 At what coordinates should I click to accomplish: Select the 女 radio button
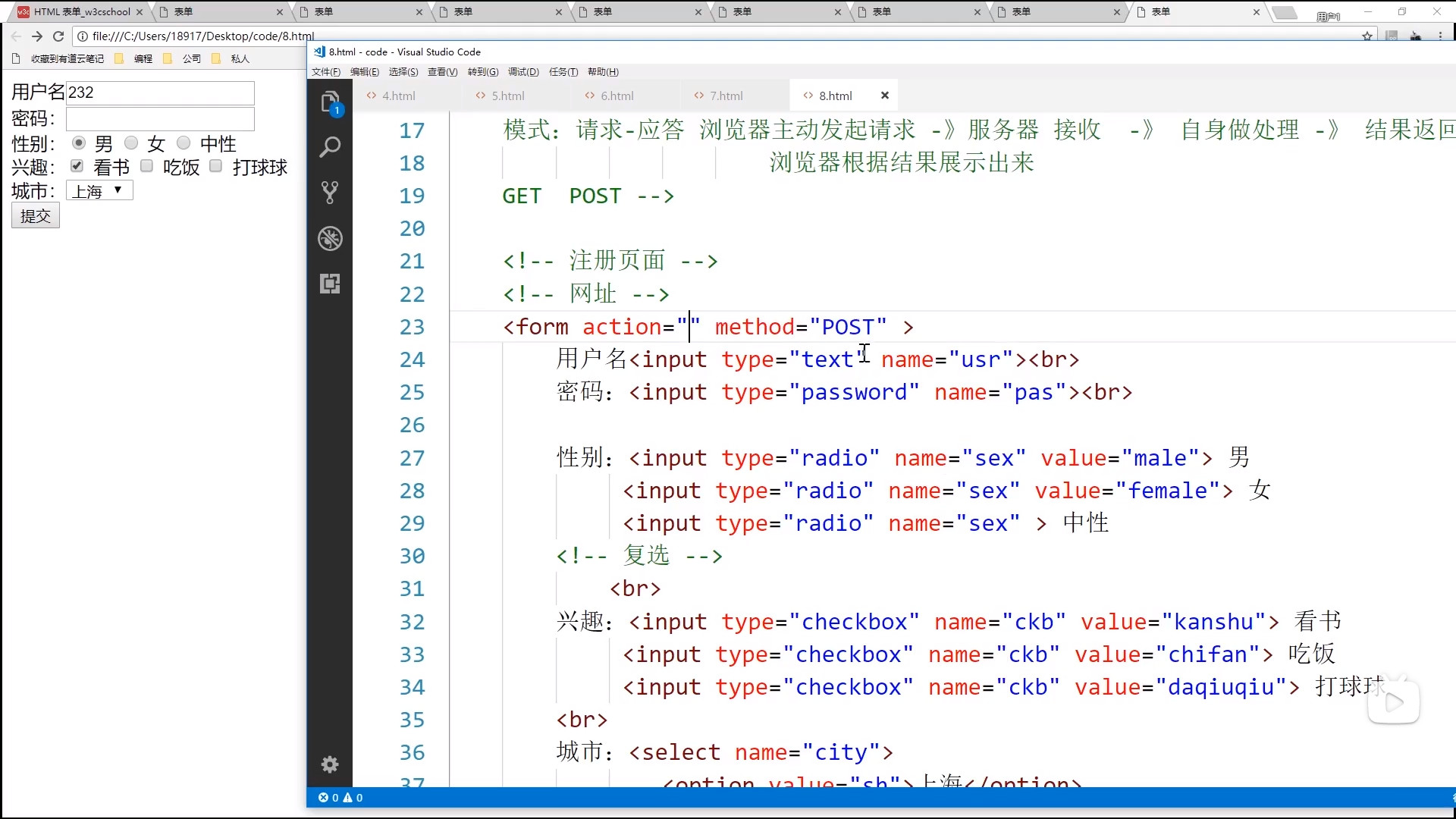(x=131, y=143)
